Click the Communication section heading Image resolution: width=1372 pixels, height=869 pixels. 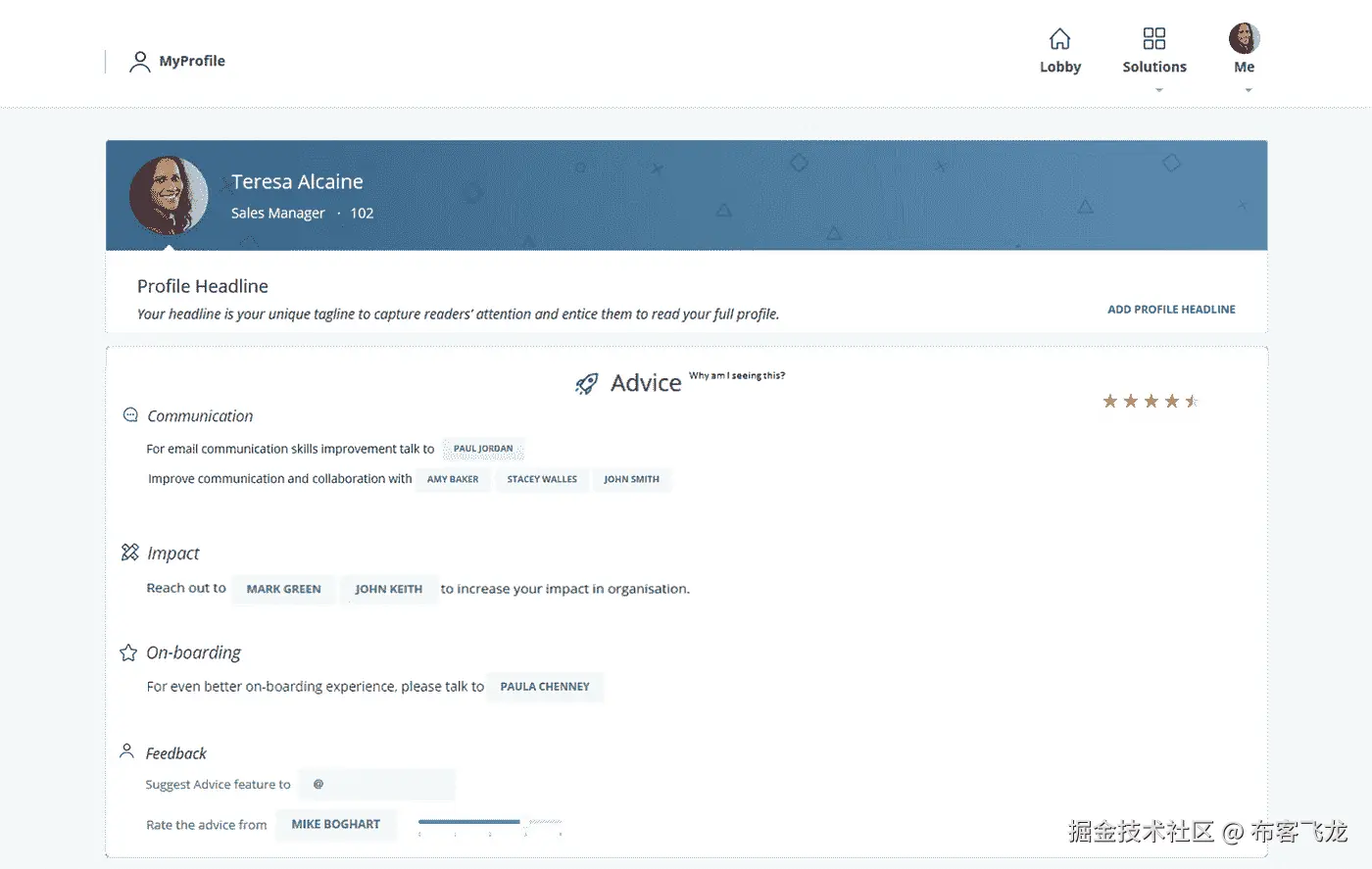(200, 416)
